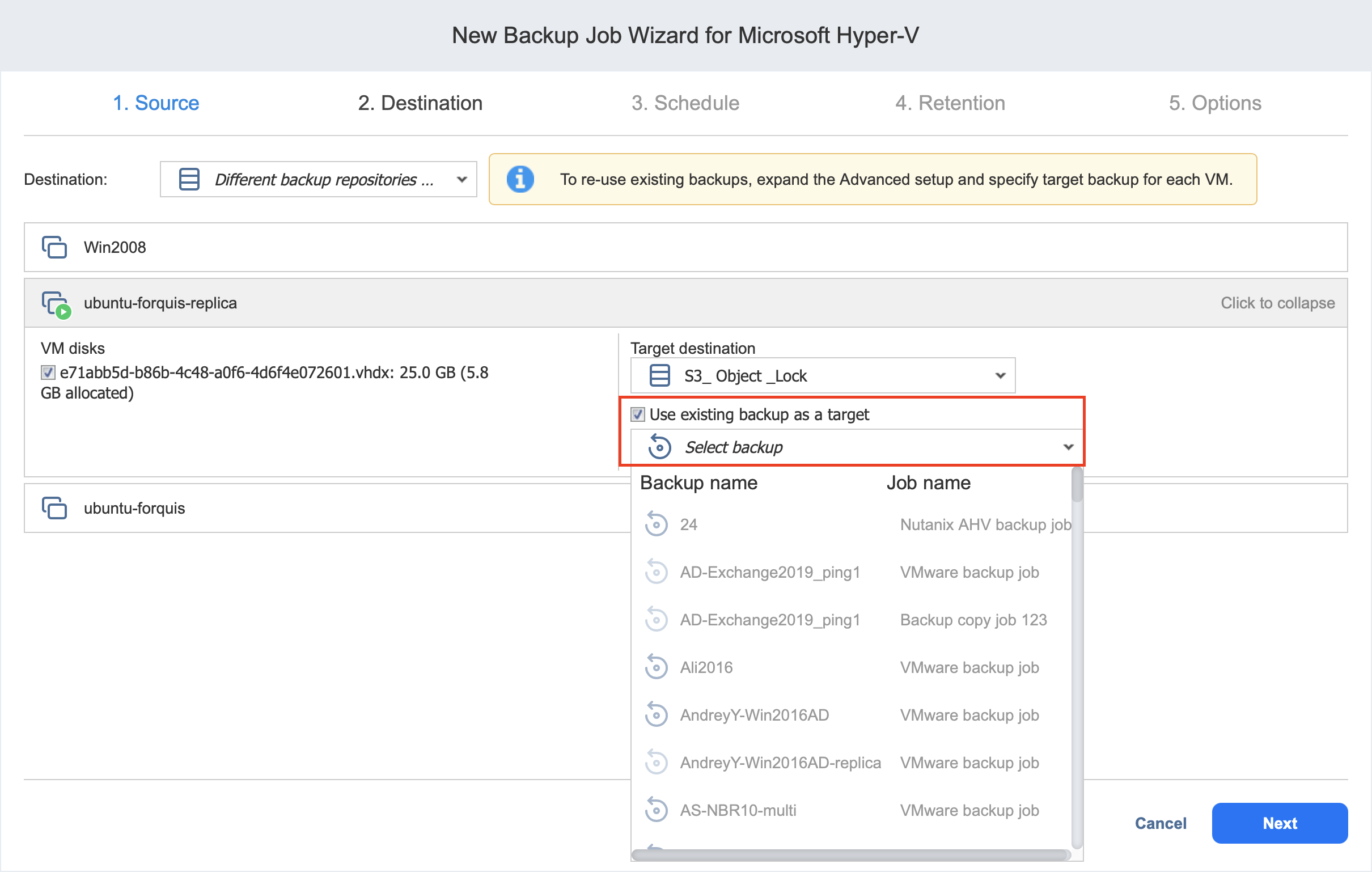
Task: Click the blue info icon in banner
Action: (x=520, y=180)
